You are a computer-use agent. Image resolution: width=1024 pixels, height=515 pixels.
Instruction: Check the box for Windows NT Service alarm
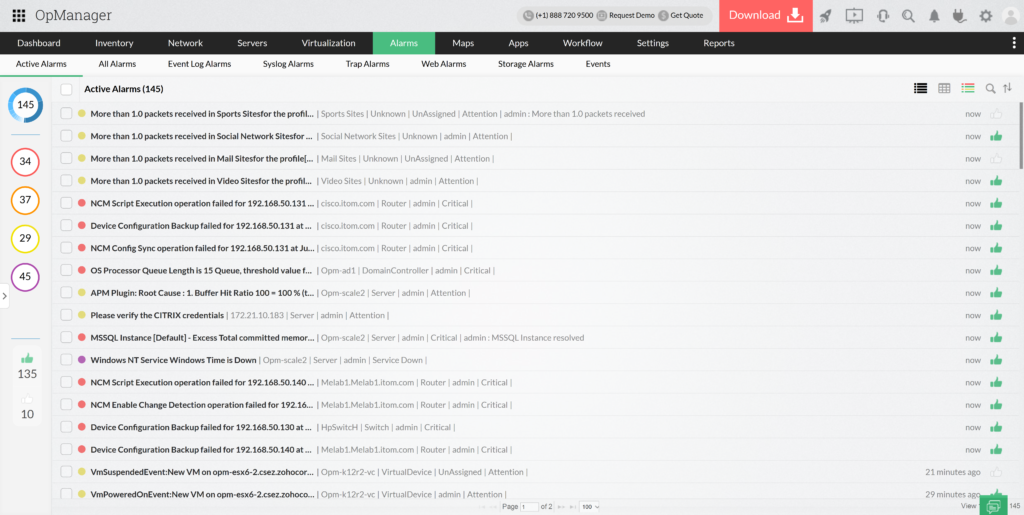coord(66,360)
